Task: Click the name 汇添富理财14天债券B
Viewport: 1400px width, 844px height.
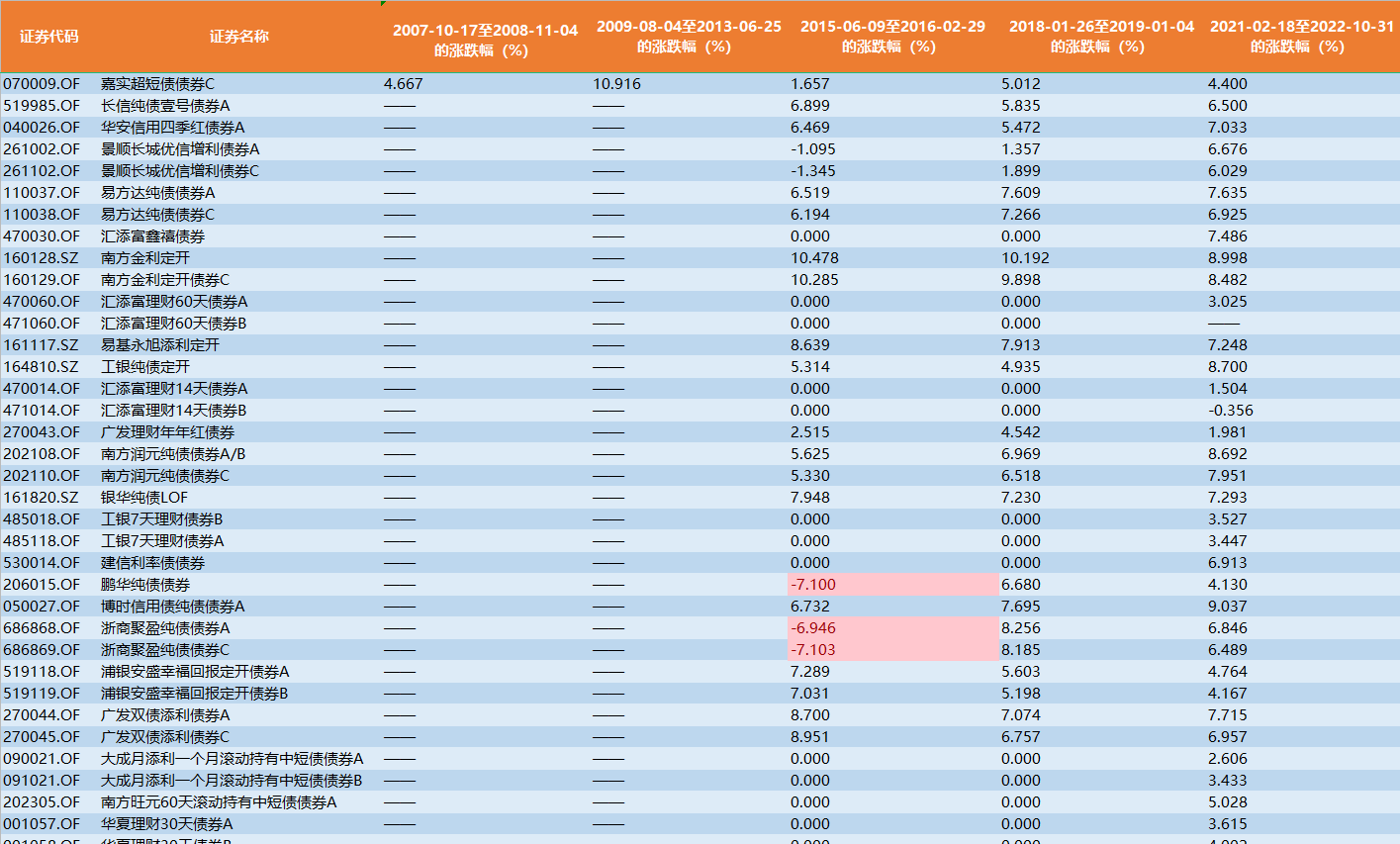Action: [x=174, y=411]
